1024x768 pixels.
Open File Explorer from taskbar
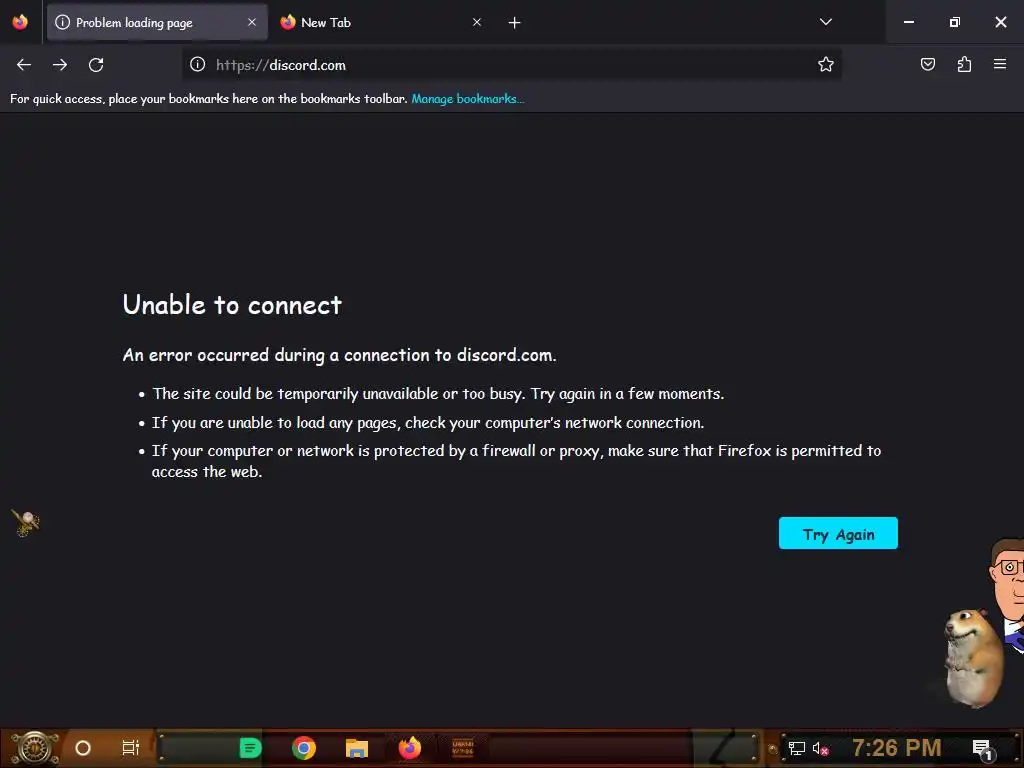(x=357, y=748)
